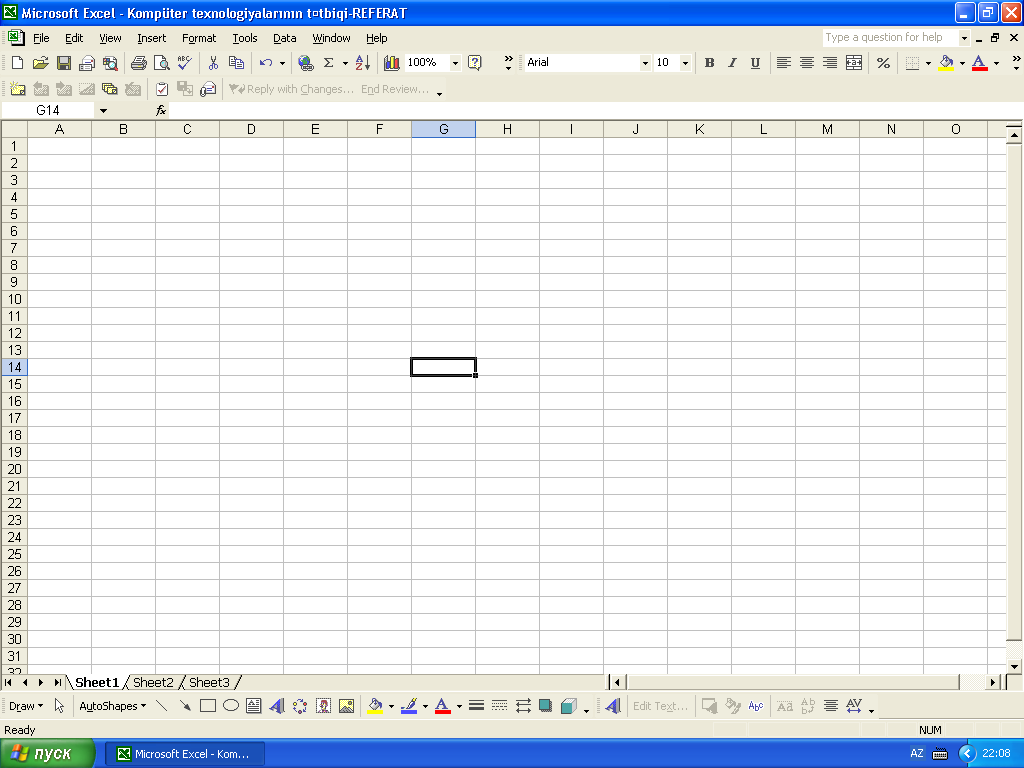Insert a Text Box from the Drawing toolbar
The image size is (1024, 768).
tap(254, 706)
